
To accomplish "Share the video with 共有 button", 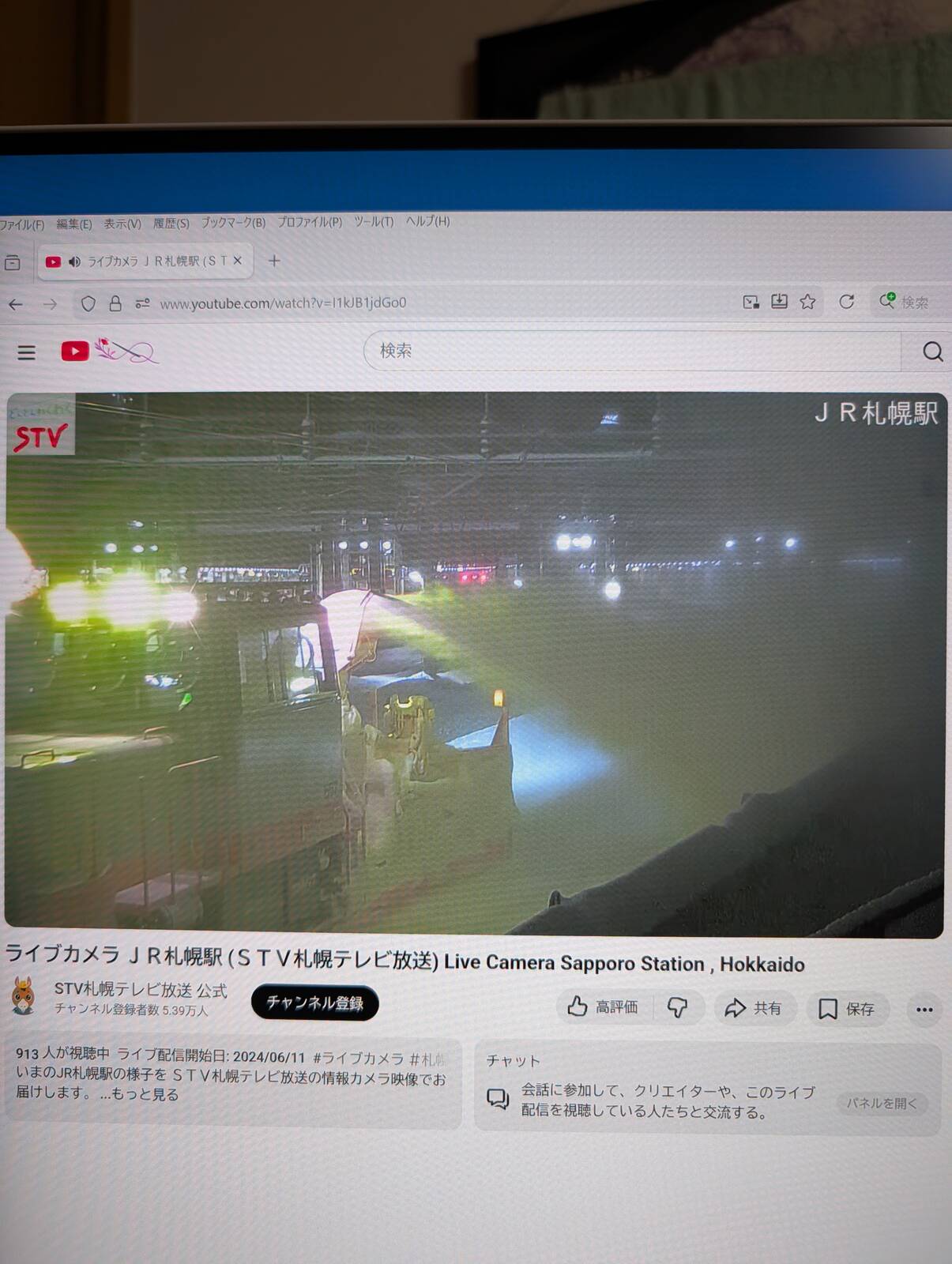I will pos(754,1008).
